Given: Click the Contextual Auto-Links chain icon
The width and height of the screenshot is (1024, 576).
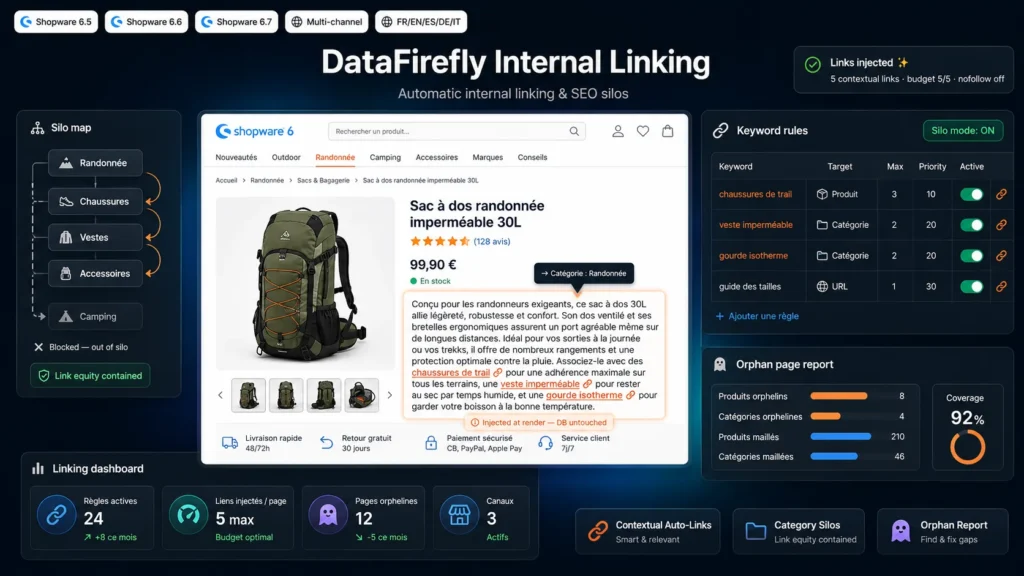Looking at the screenshot, I should (x=598, y=531).
